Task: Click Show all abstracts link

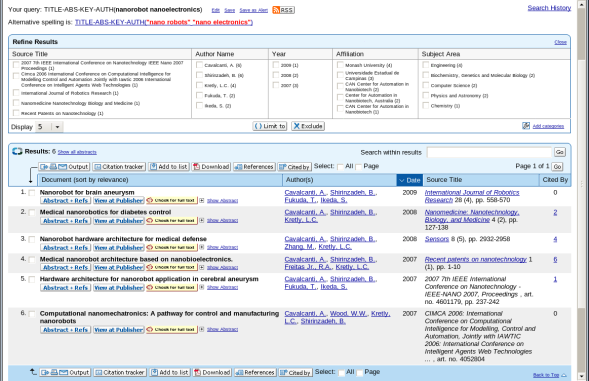Action: click(x=77, y=152)
